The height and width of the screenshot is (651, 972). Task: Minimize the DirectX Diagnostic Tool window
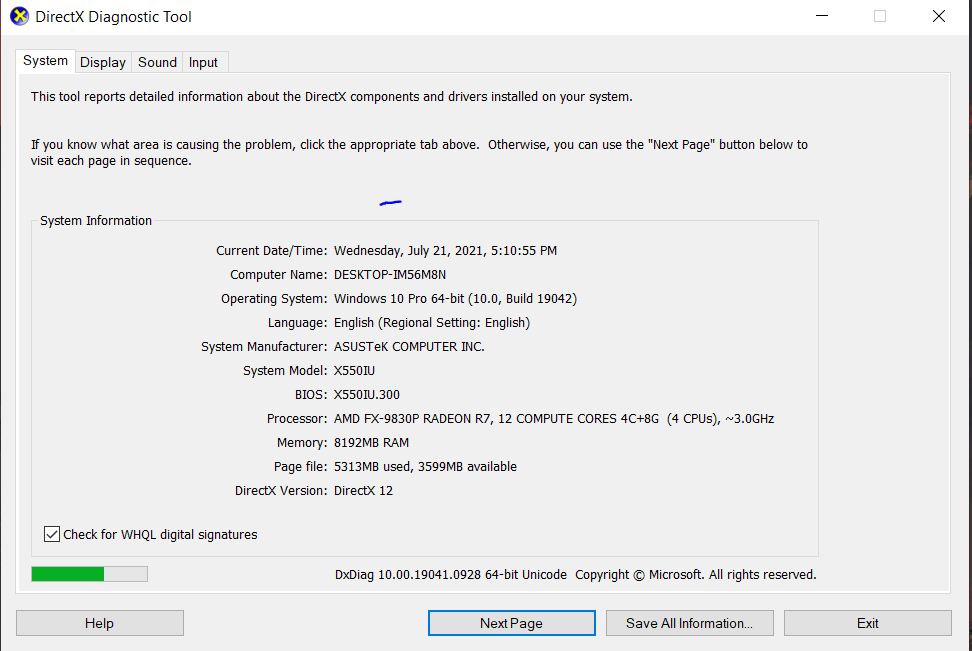822,16
